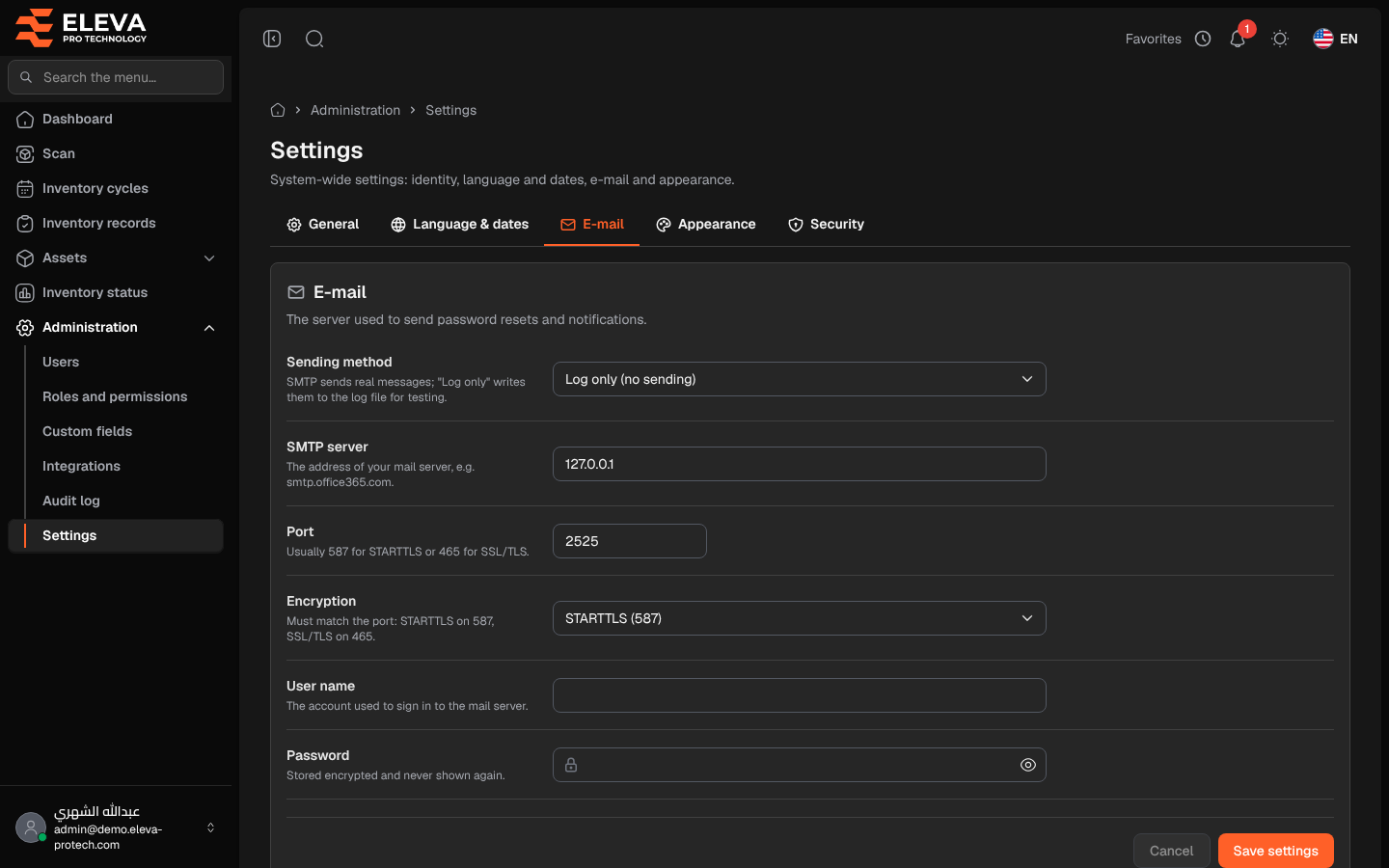Go to home via breadcrumb house icon
The width and height of the screenshot is (1389, 868).
[278, 110]
